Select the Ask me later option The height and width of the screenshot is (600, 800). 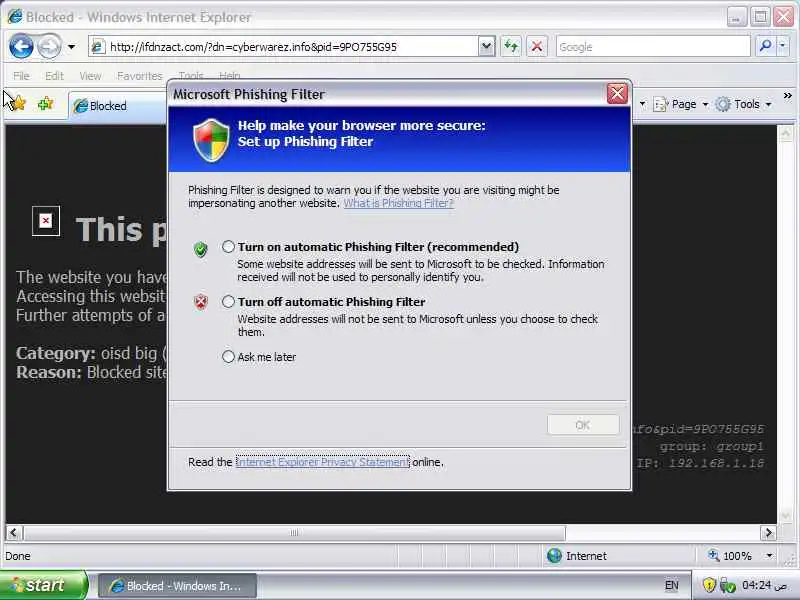228,357
